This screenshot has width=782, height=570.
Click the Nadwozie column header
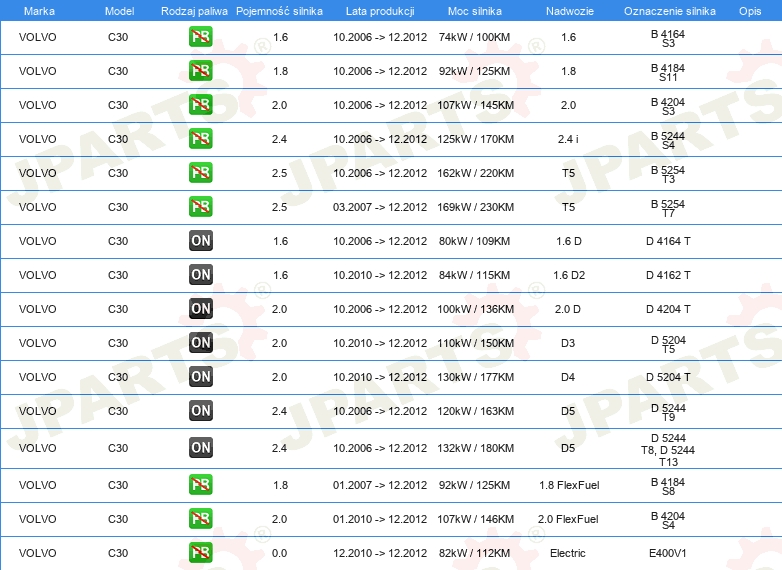pos(570,11)
